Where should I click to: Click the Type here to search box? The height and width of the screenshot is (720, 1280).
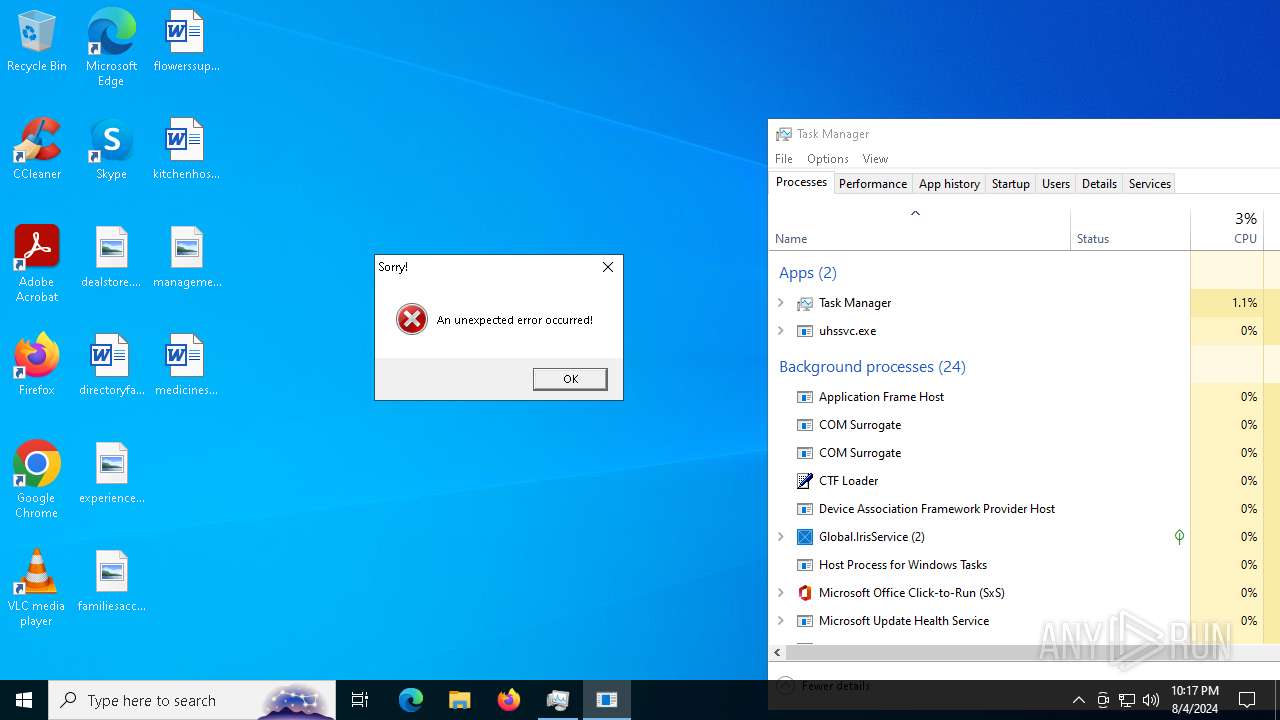pos(192,700)
